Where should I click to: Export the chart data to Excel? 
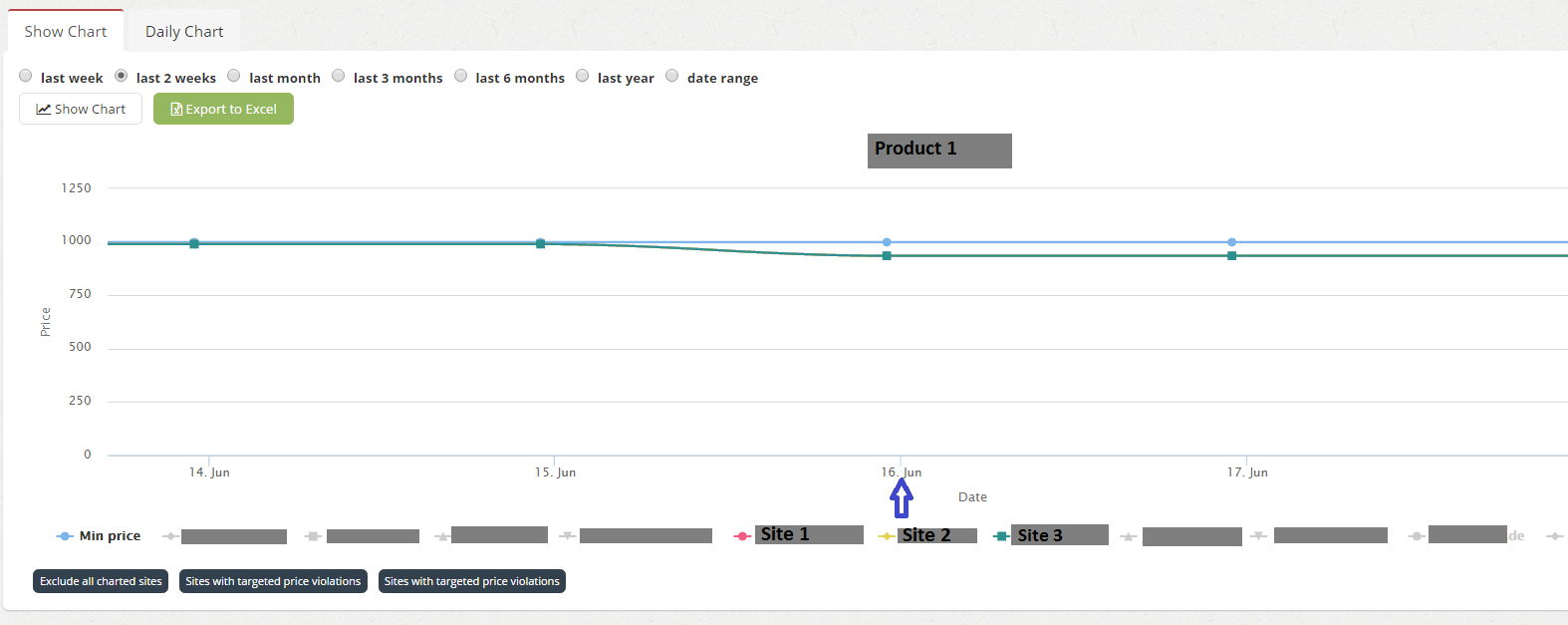(223, 109)
